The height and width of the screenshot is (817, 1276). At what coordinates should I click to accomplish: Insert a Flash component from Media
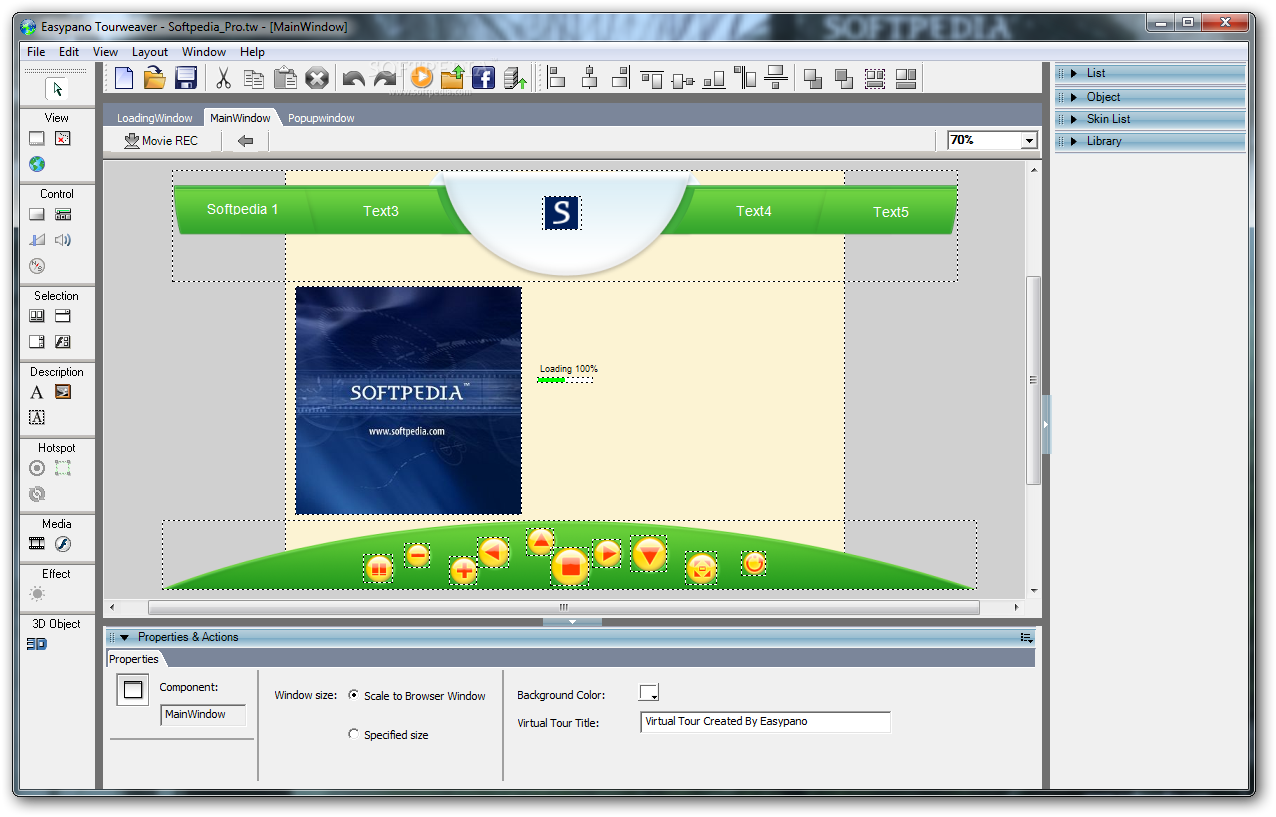coord(63,544)
